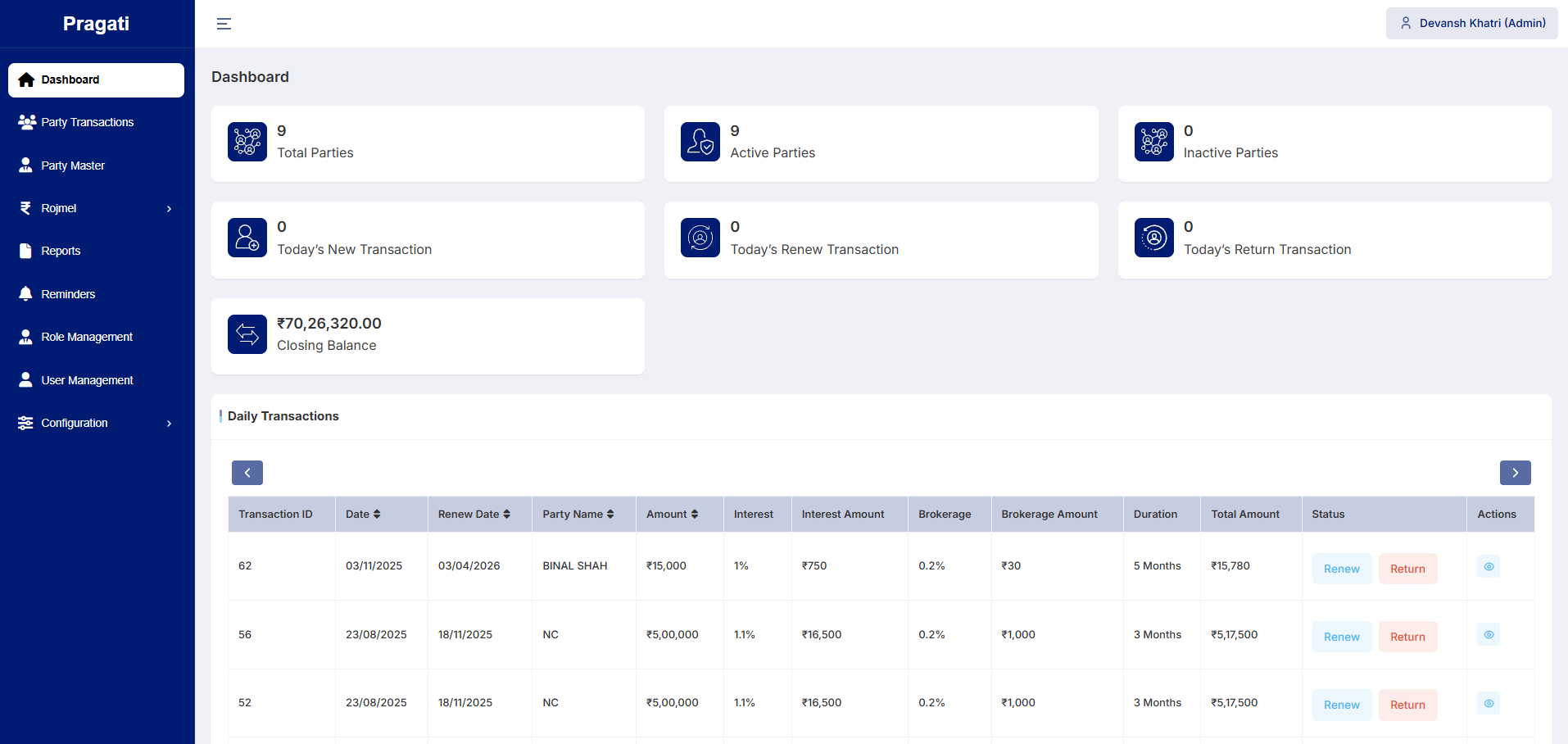The image size is (1568, 744).
Task: Click the Closing Balance arrows icon
Action: 247,334
